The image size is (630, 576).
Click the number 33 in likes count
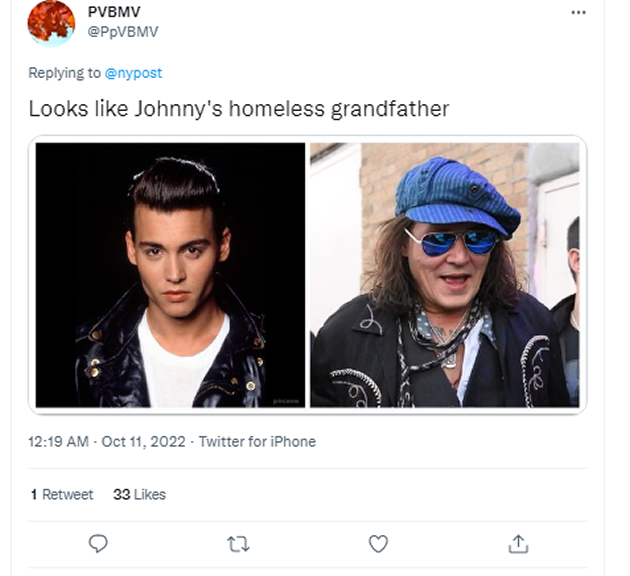click(122, 494)
